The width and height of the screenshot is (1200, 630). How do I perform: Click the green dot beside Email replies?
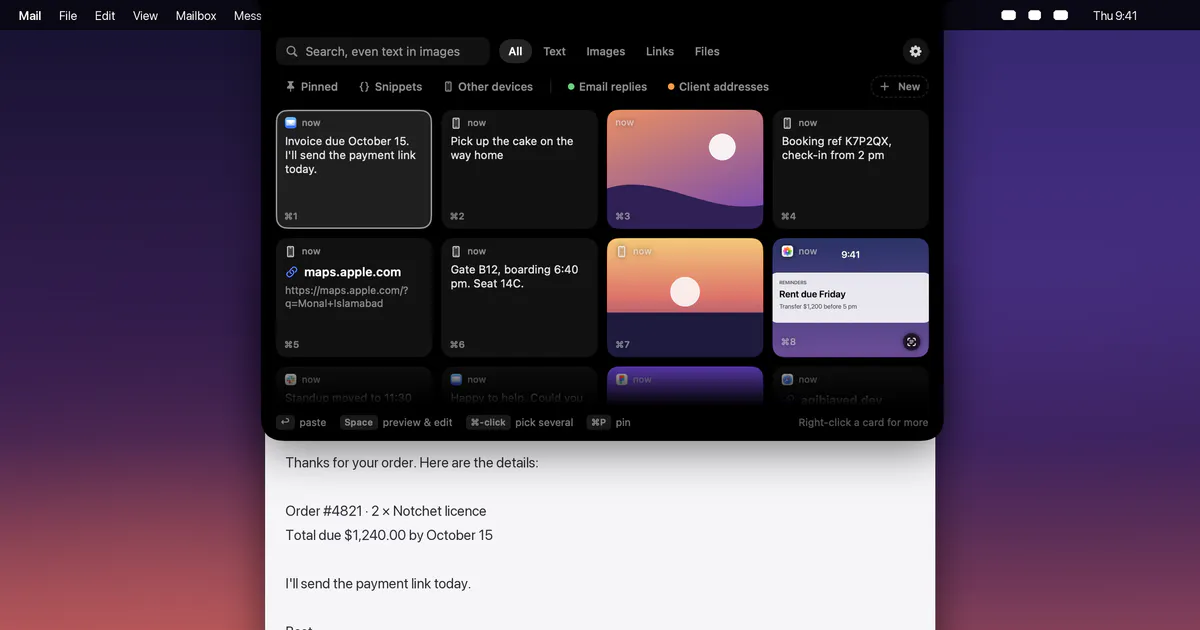click(x=571, y=87)
